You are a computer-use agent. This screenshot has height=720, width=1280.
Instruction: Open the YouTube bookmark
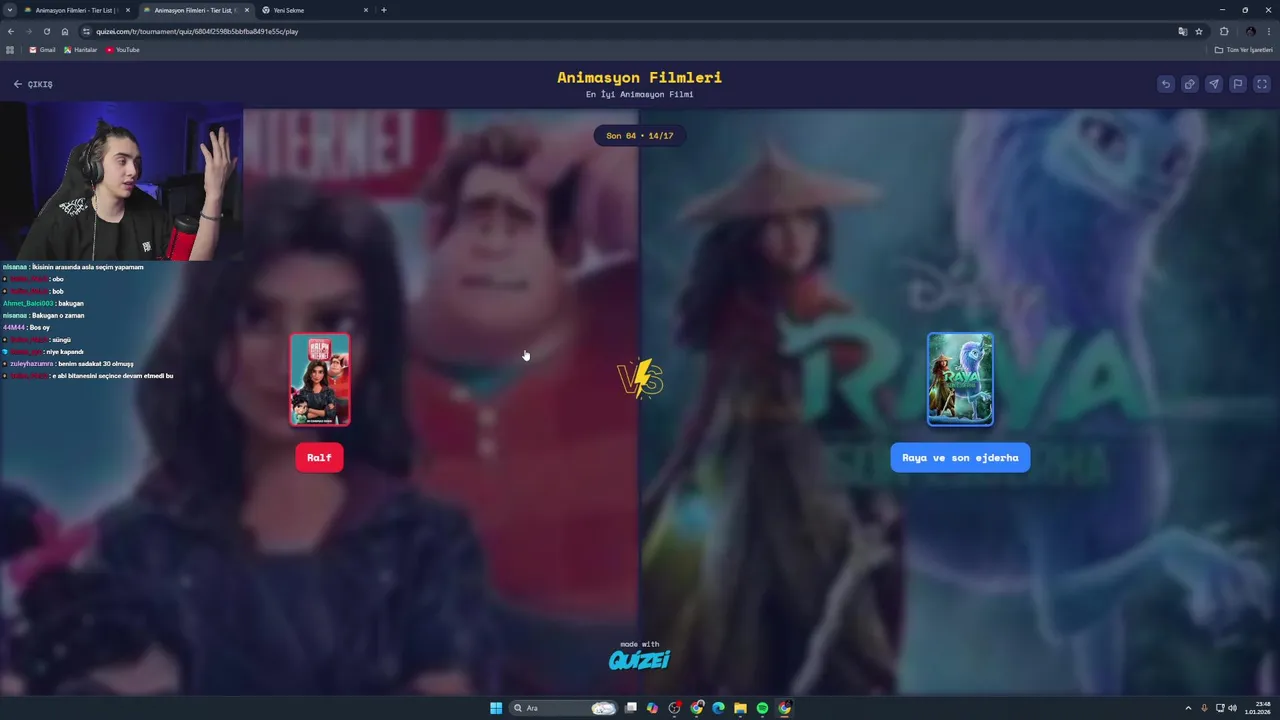123,50
